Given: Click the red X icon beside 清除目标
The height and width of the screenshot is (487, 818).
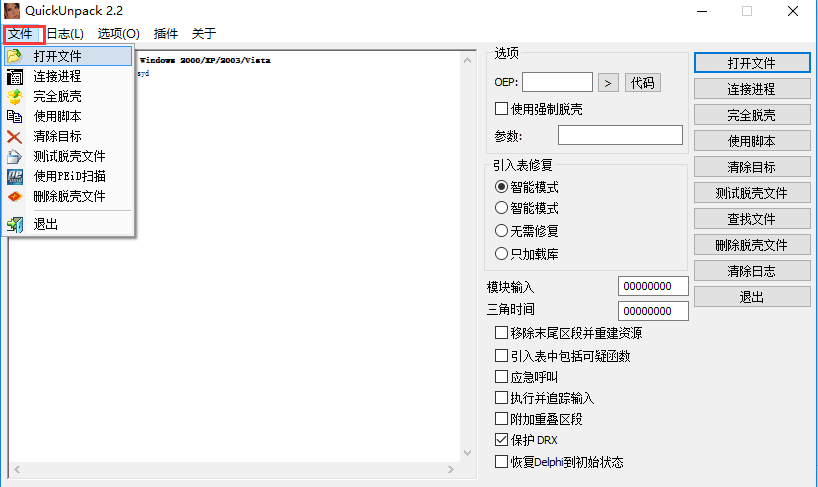Looking at the screenshot, I should (15, 137).
